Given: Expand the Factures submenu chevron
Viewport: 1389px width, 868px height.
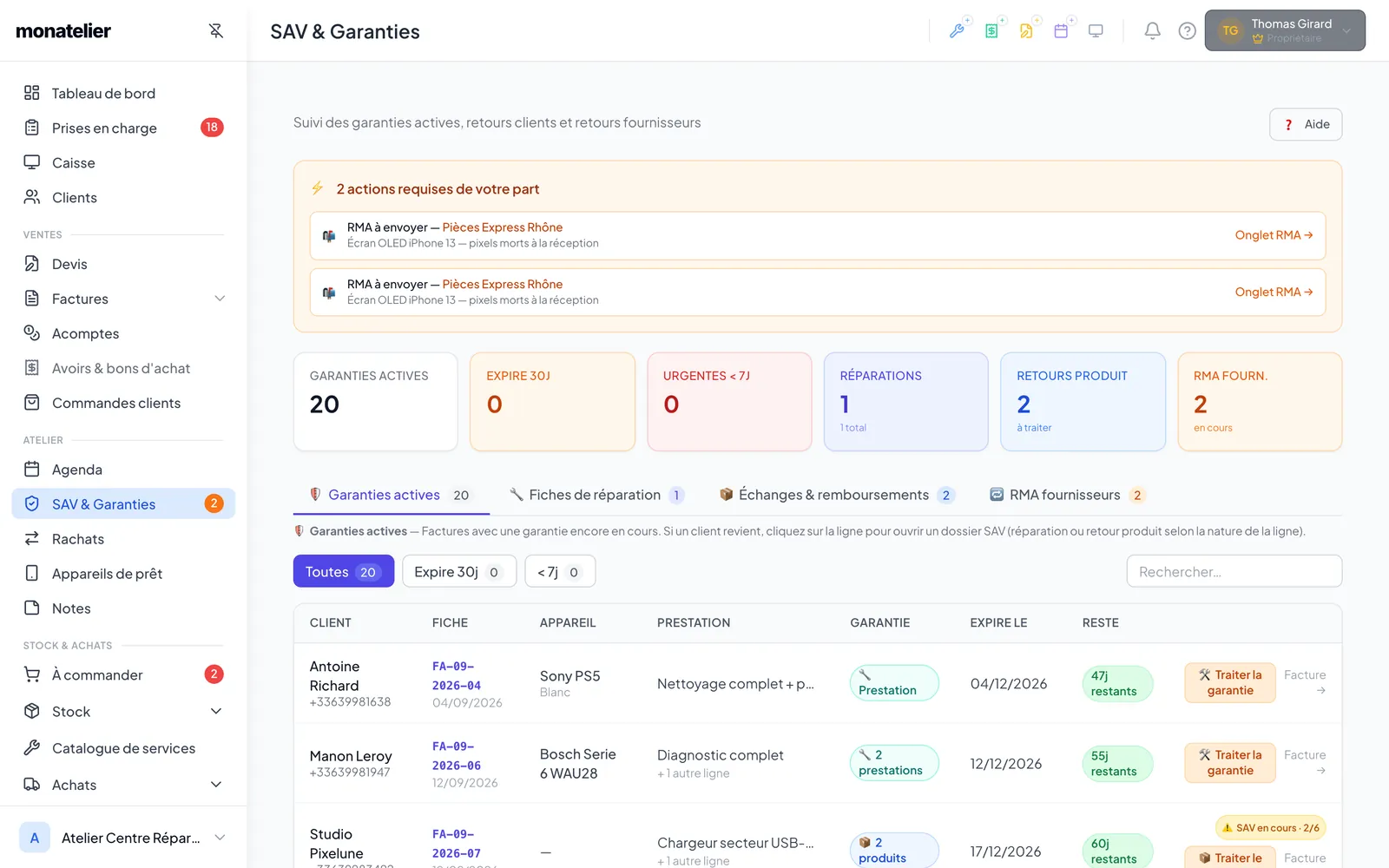Looking at the screenshot, I should pos(220,299).
